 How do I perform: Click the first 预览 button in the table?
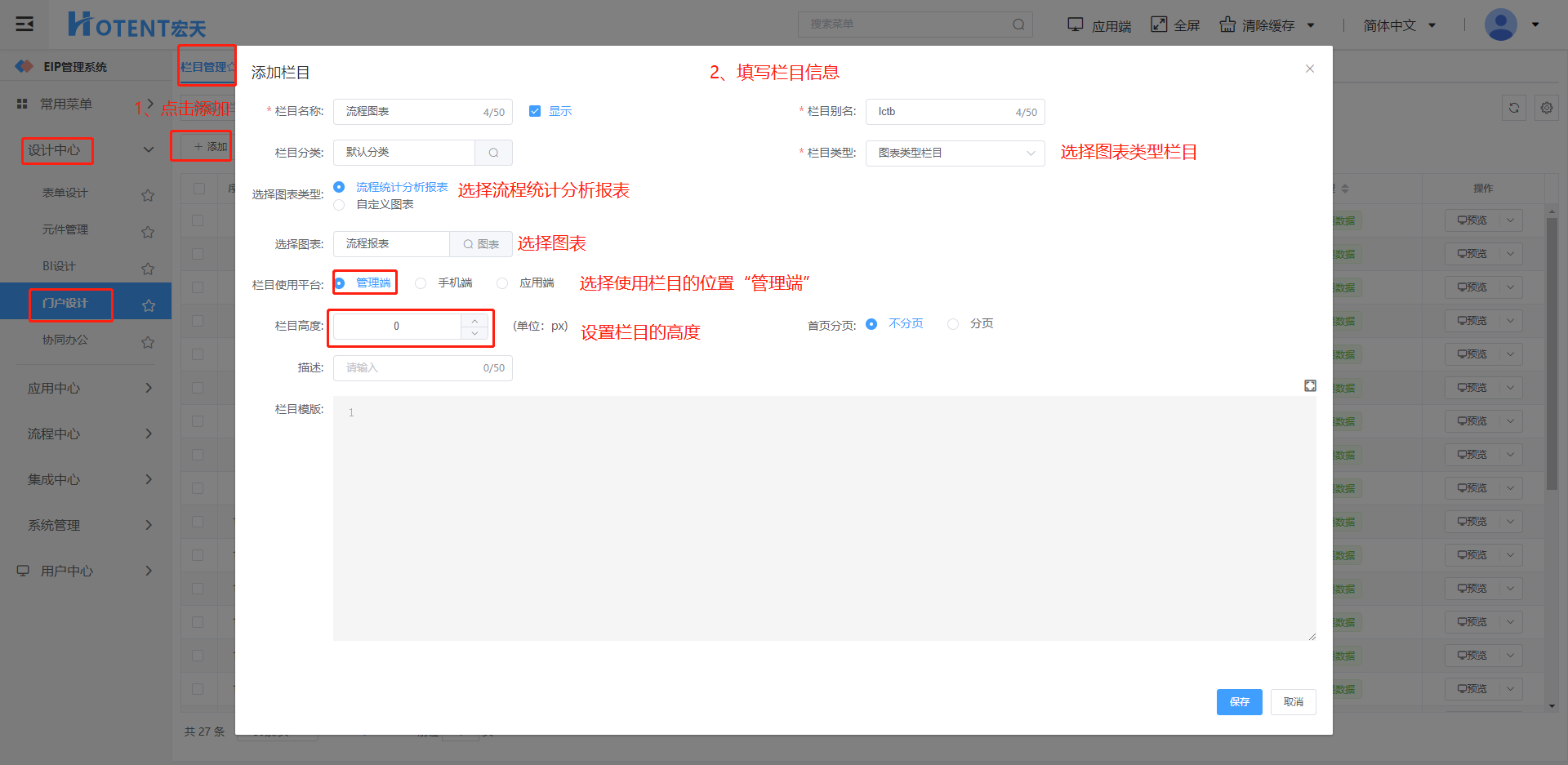point(1472,220)
